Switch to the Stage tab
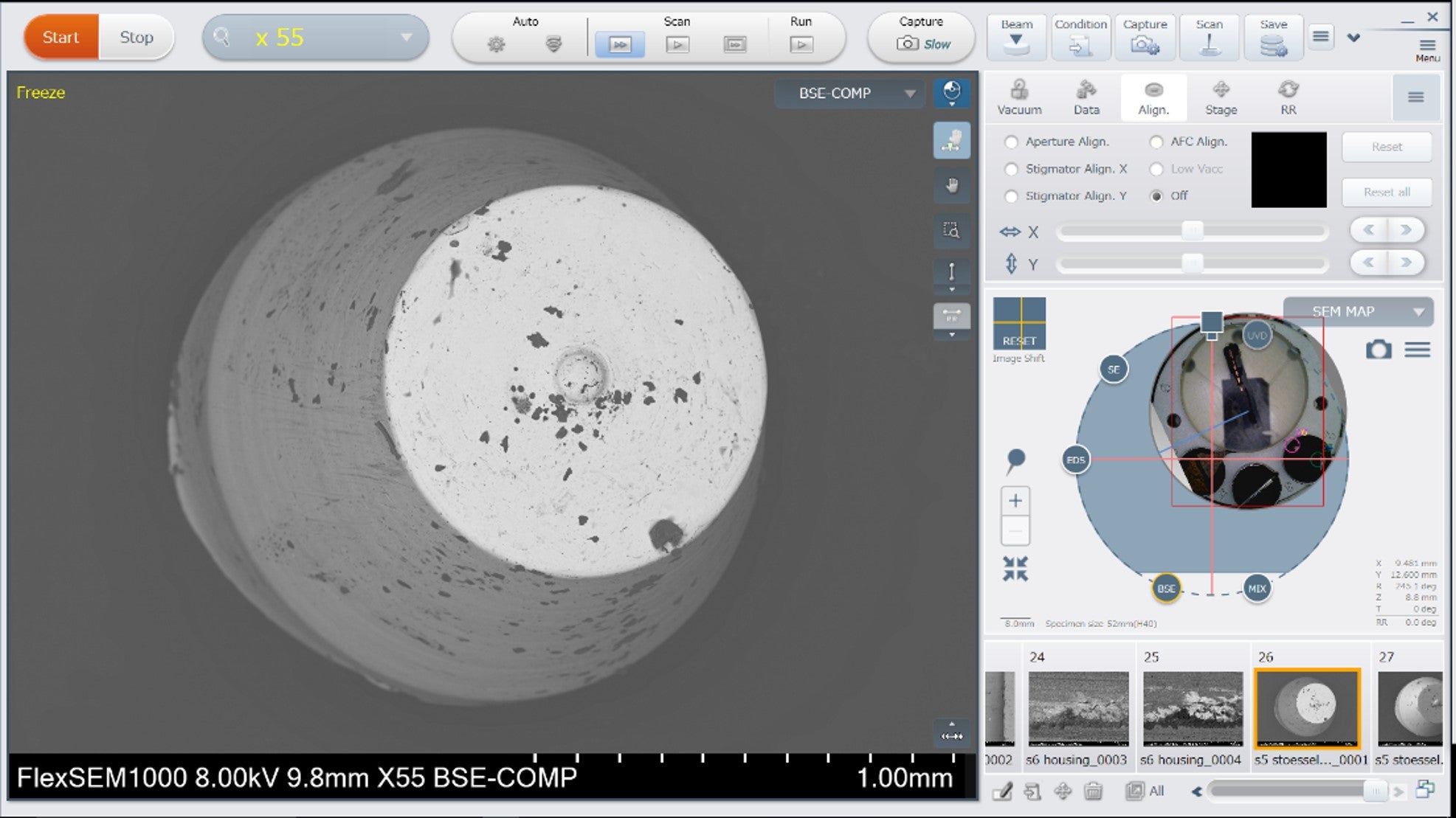Viewport: 1456px width, 818px height. [x=1221, y=97]
